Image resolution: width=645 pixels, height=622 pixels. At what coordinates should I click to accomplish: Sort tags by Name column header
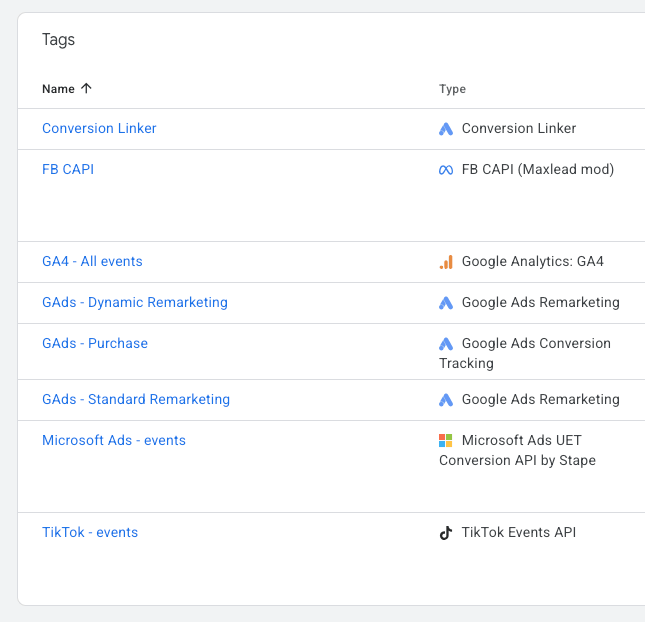click(x=58, y=89)
